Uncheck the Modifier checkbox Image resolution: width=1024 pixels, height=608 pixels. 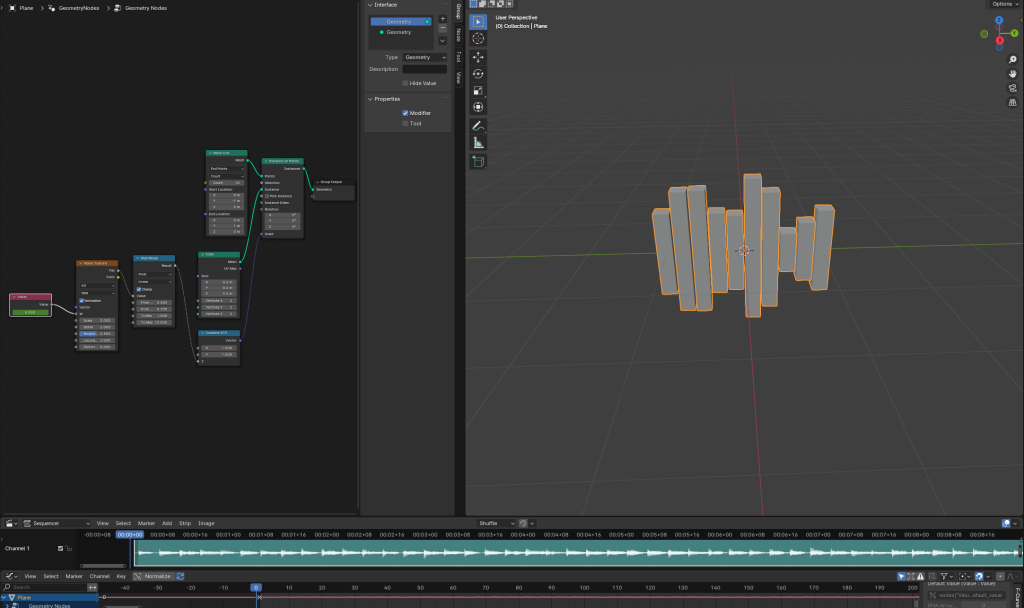tap(405, 113)
